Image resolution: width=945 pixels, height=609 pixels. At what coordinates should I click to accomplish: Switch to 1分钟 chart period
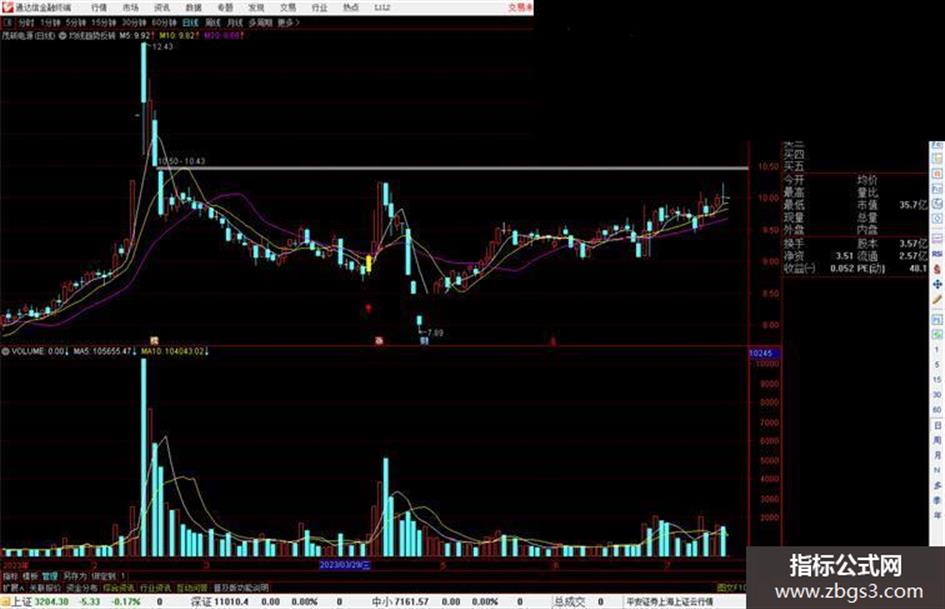click(50, 22)
